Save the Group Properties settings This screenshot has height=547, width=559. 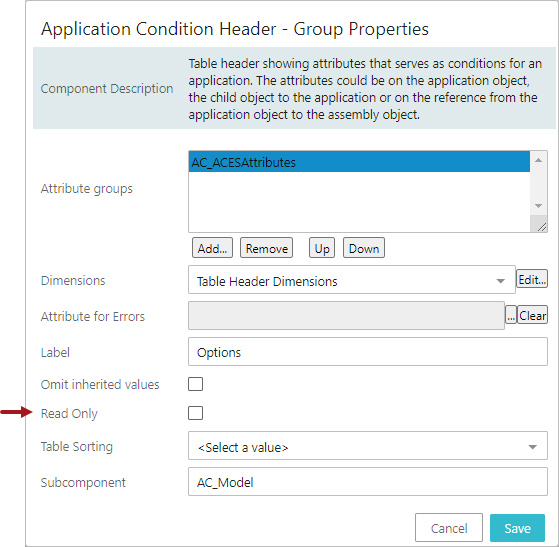[x=517, y=528]
